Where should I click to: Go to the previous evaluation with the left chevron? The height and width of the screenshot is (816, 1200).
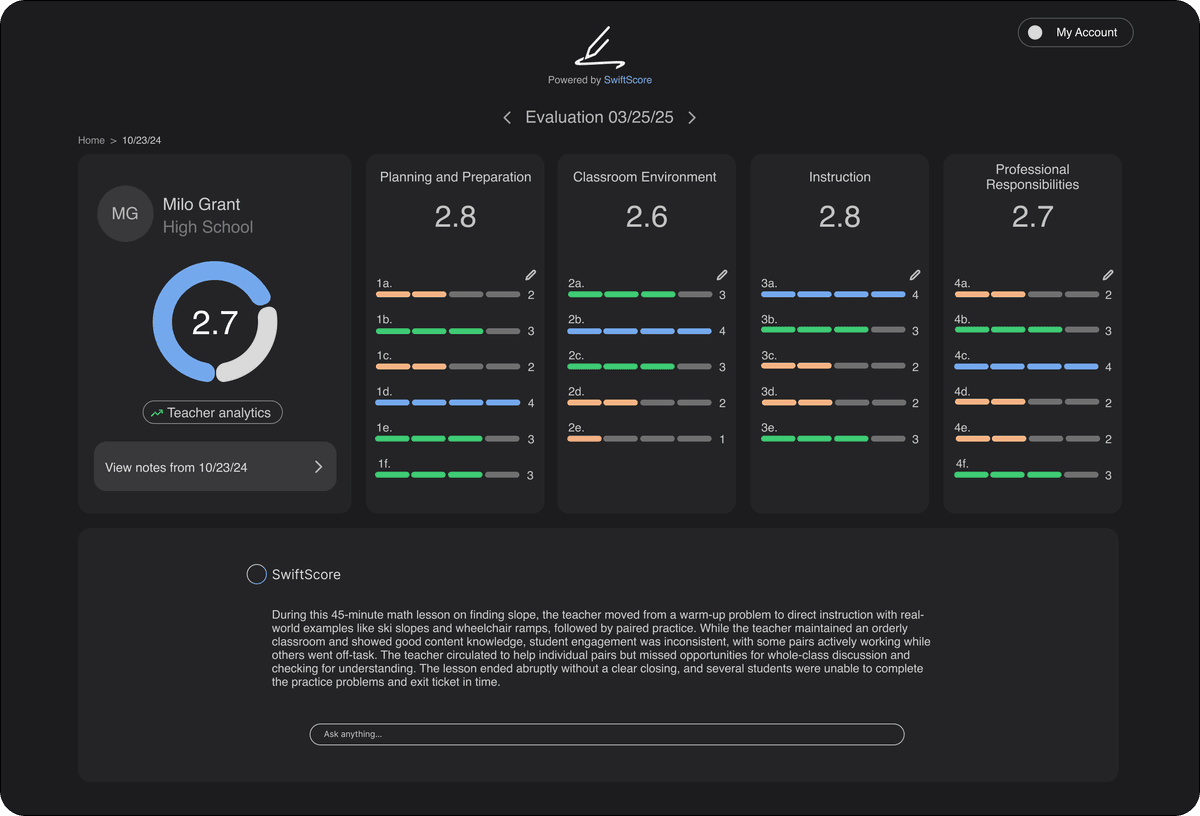pyautogui.click(x=506, y=117)
